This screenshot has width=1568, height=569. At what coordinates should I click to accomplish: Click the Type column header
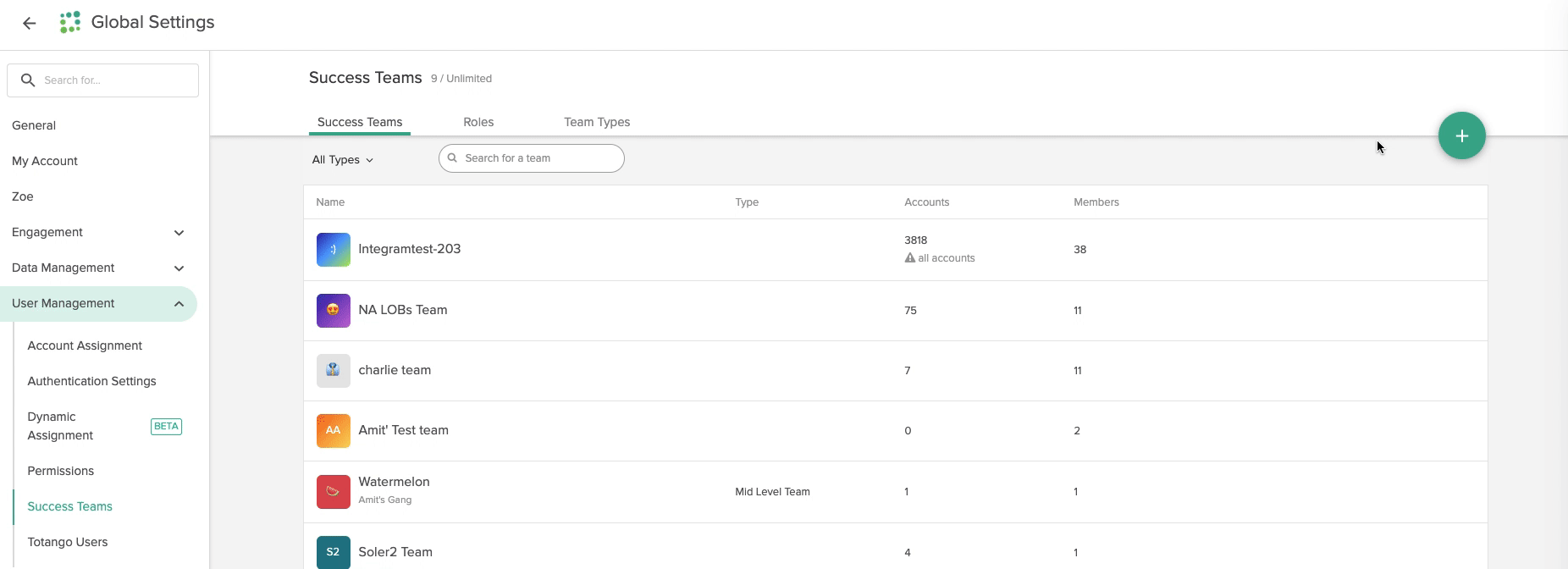[747, 202]
